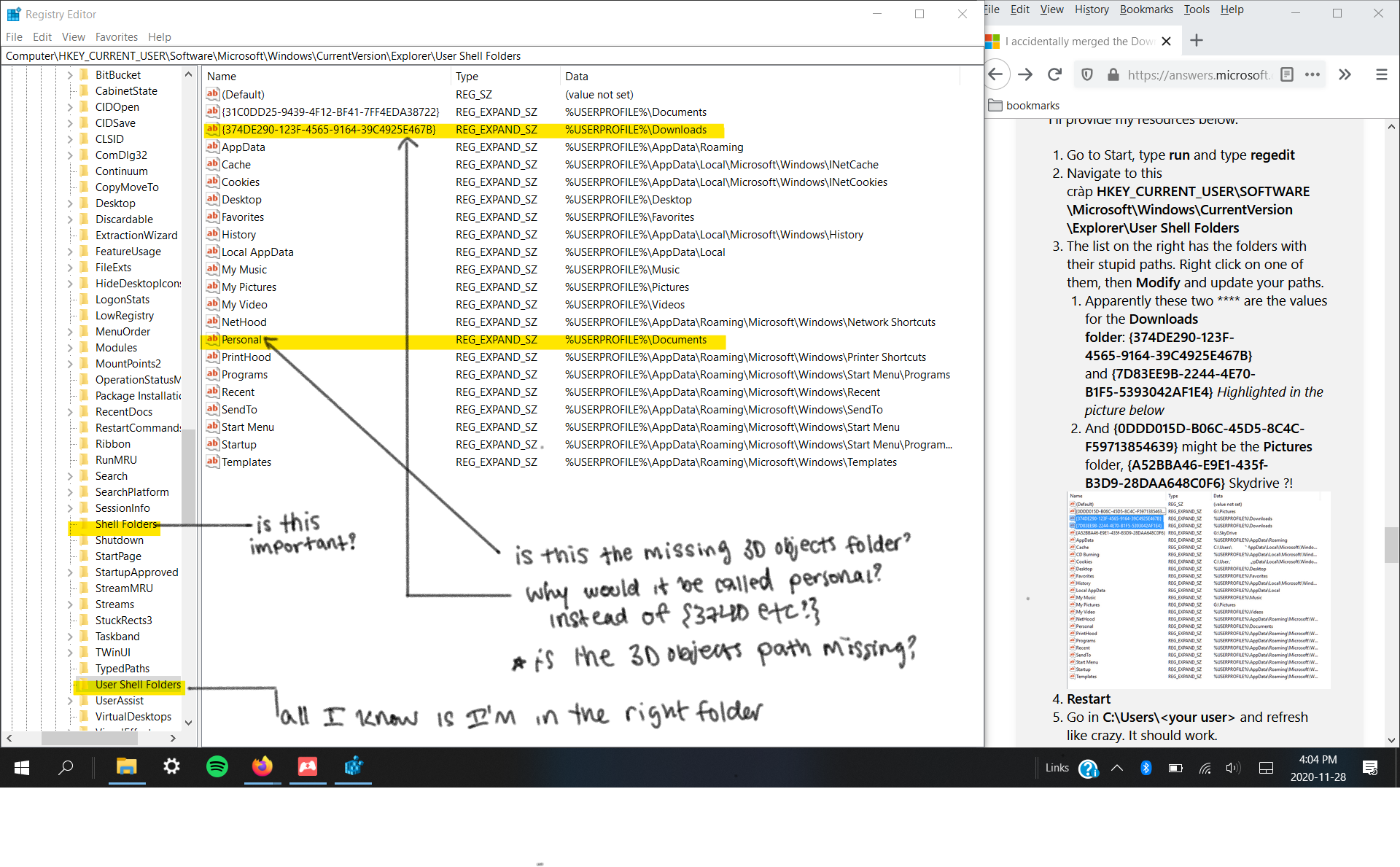Open Firefox History menu

[x=1092, y=9]
